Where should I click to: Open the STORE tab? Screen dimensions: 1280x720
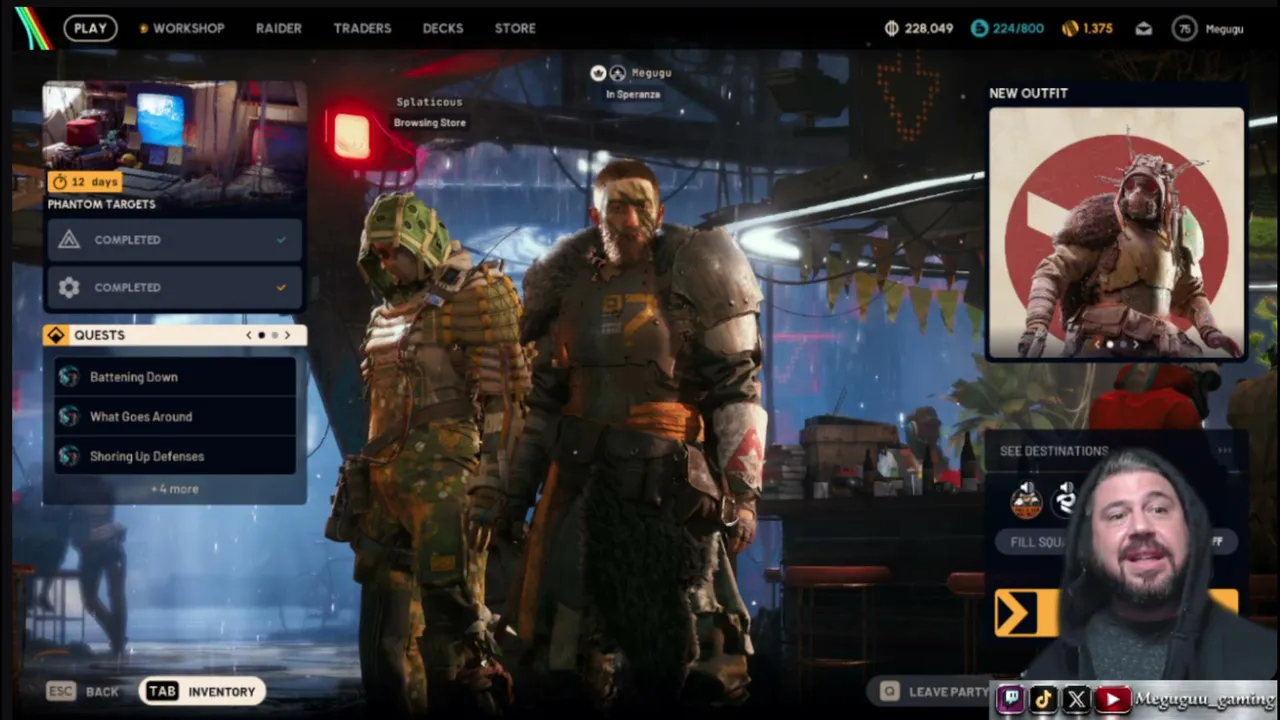515,28
